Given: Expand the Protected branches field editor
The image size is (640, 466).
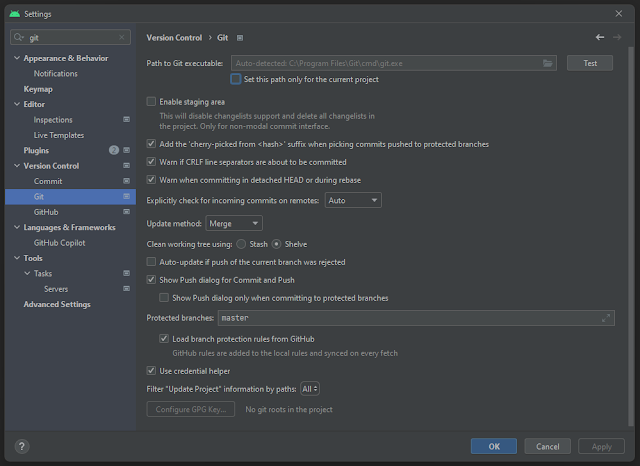Looking at the screenshot, I should click(x=606, y=318).
